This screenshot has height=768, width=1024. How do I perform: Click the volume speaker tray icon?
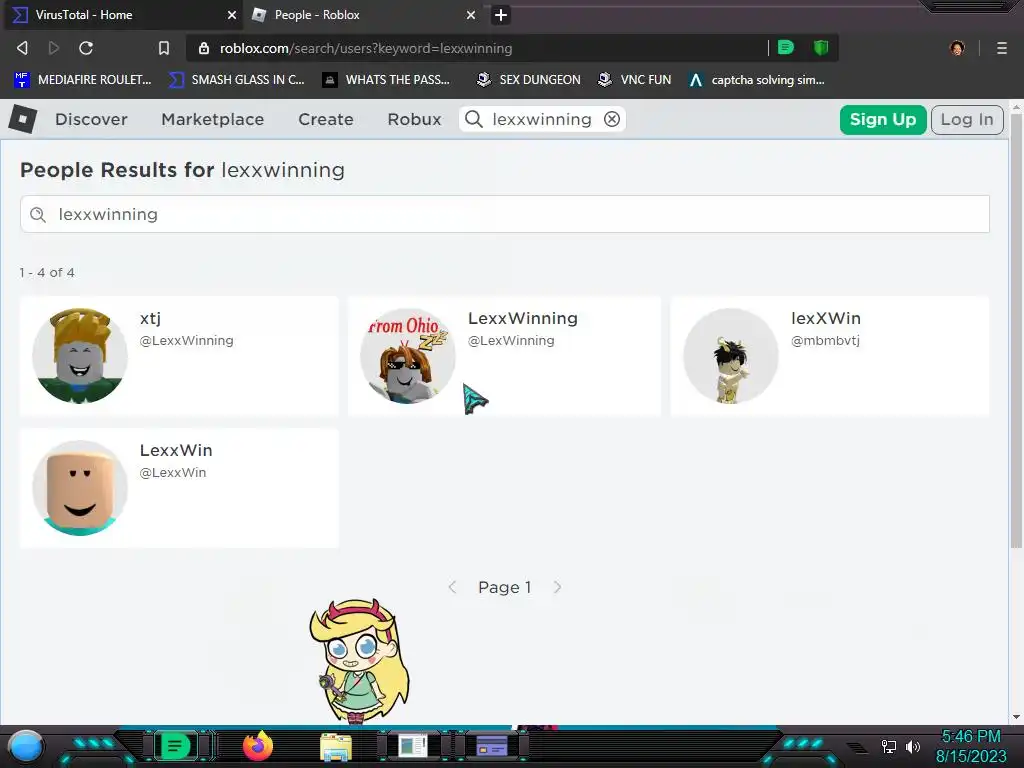(912, 746)
